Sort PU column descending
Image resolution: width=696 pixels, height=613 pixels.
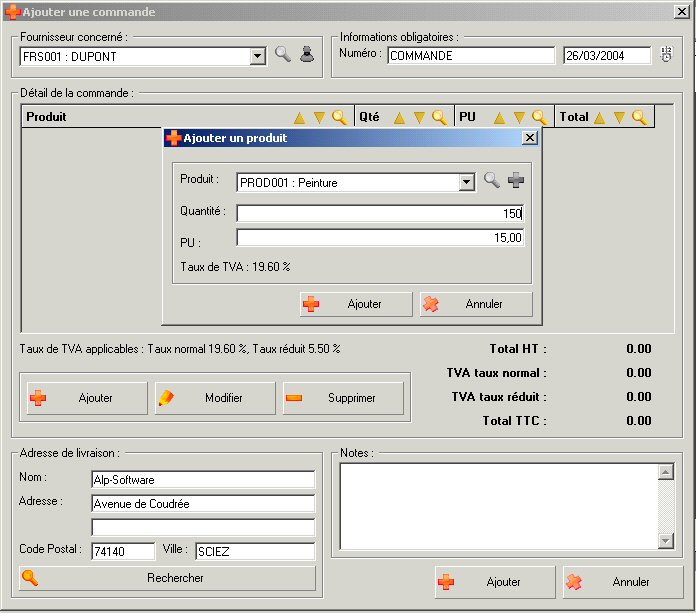pyautogui.click(x=519, y=117)
